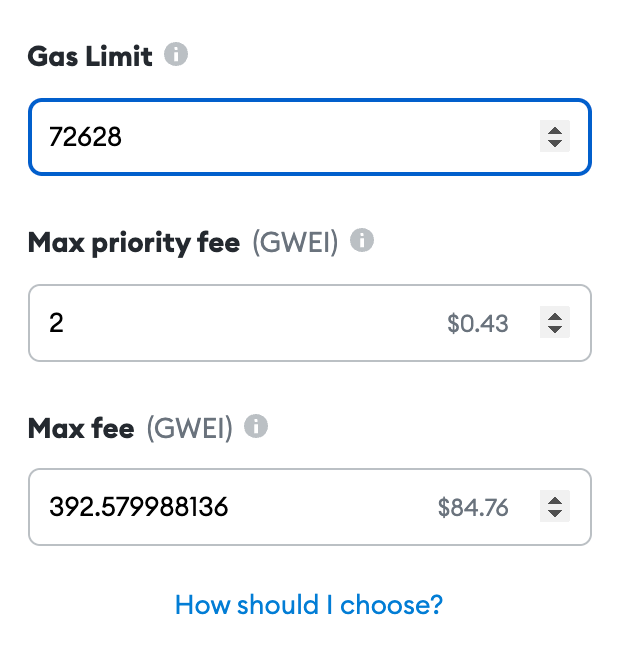The image size is (620, 648).
Task: Increase Gas Limit with the up arrow
Action: coord(555,131)
